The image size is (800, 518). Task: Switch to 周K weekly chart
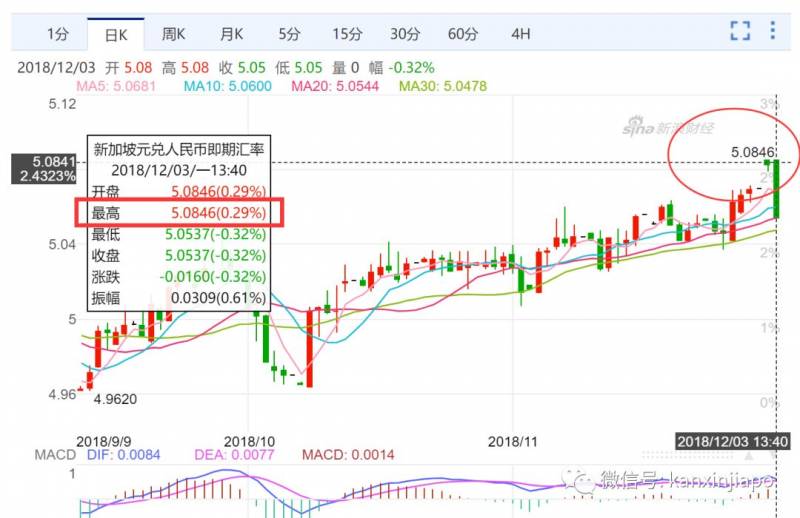point(174,34)
